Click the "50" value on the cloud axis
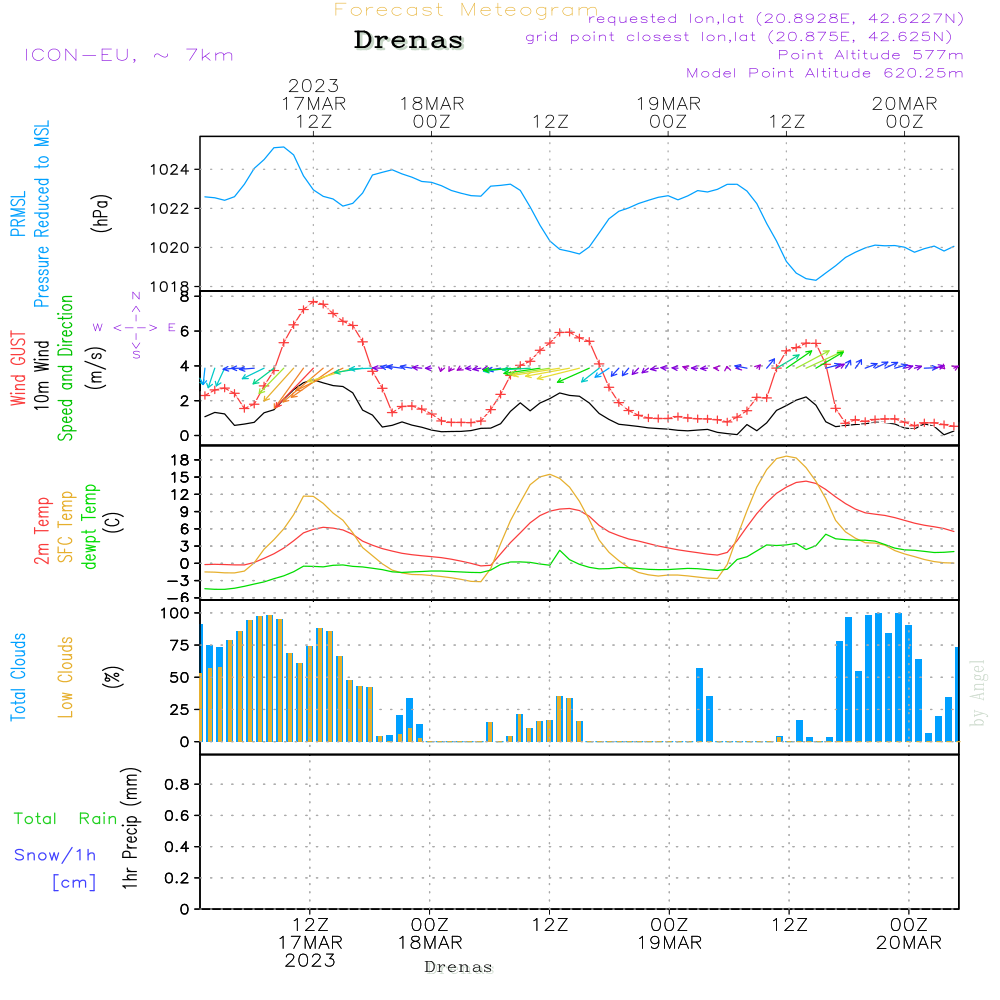The height and width of the screenshot is (1000, 1000). tap(180, 677)
